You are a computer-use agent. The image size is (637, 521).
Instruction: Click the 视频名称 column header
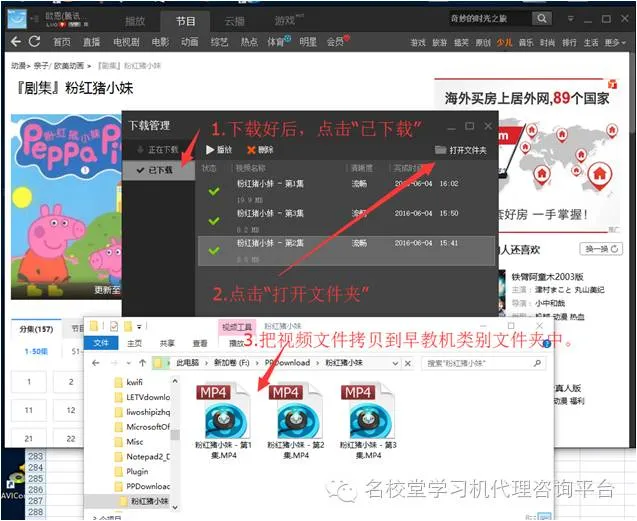pyautogui.click(x=251, y=168)
